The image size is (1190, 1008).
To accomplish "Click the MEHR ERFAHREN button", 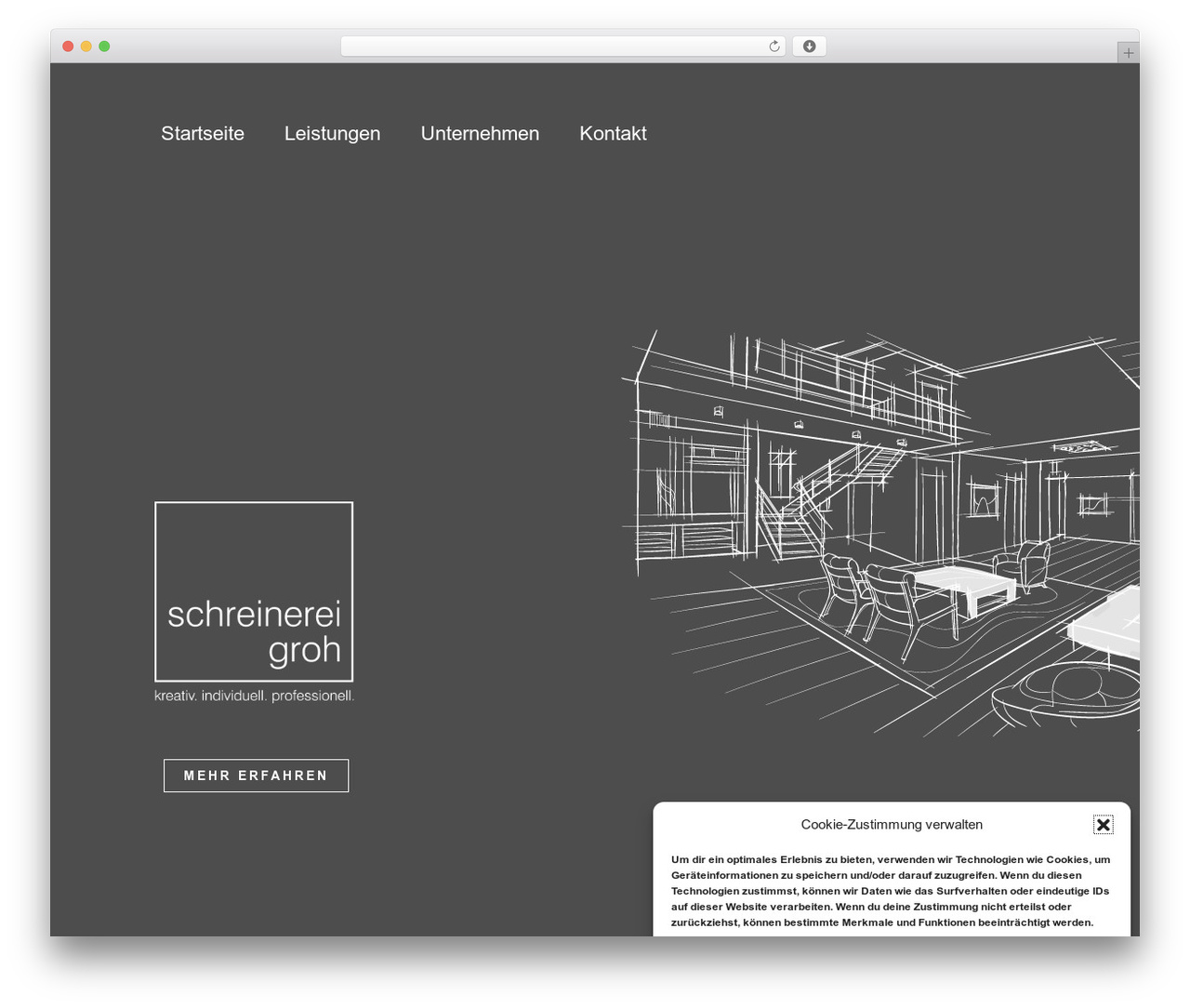I will (x=256, y=776).
